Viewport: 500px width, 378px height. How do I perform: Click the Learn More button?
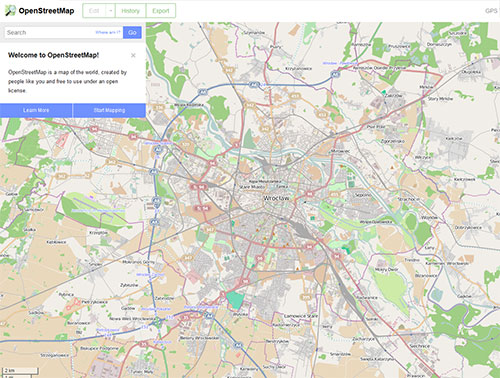tap(36, 110)
